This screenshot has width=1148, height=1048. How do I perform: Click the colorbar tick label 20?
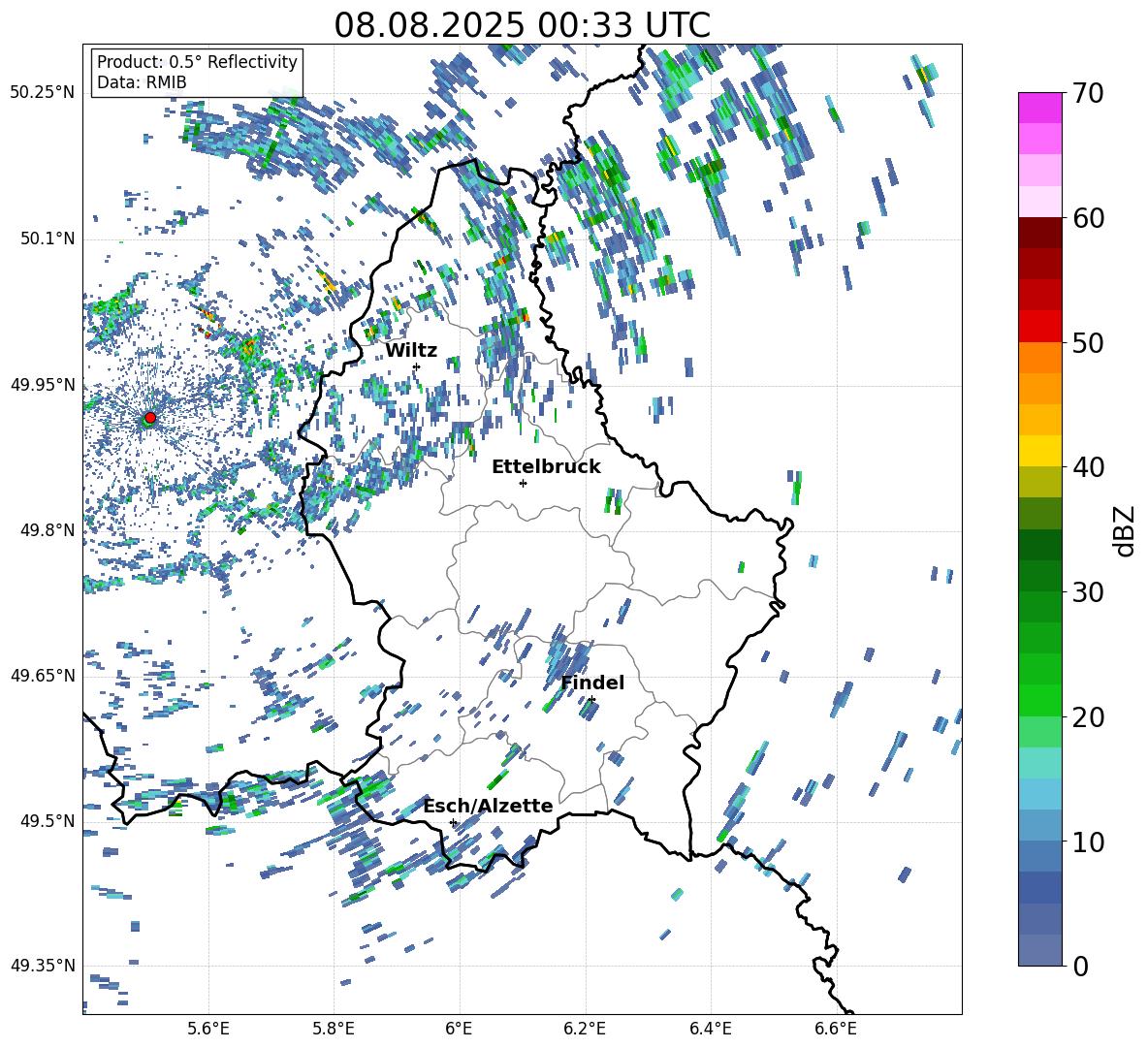click(1088, 716)
